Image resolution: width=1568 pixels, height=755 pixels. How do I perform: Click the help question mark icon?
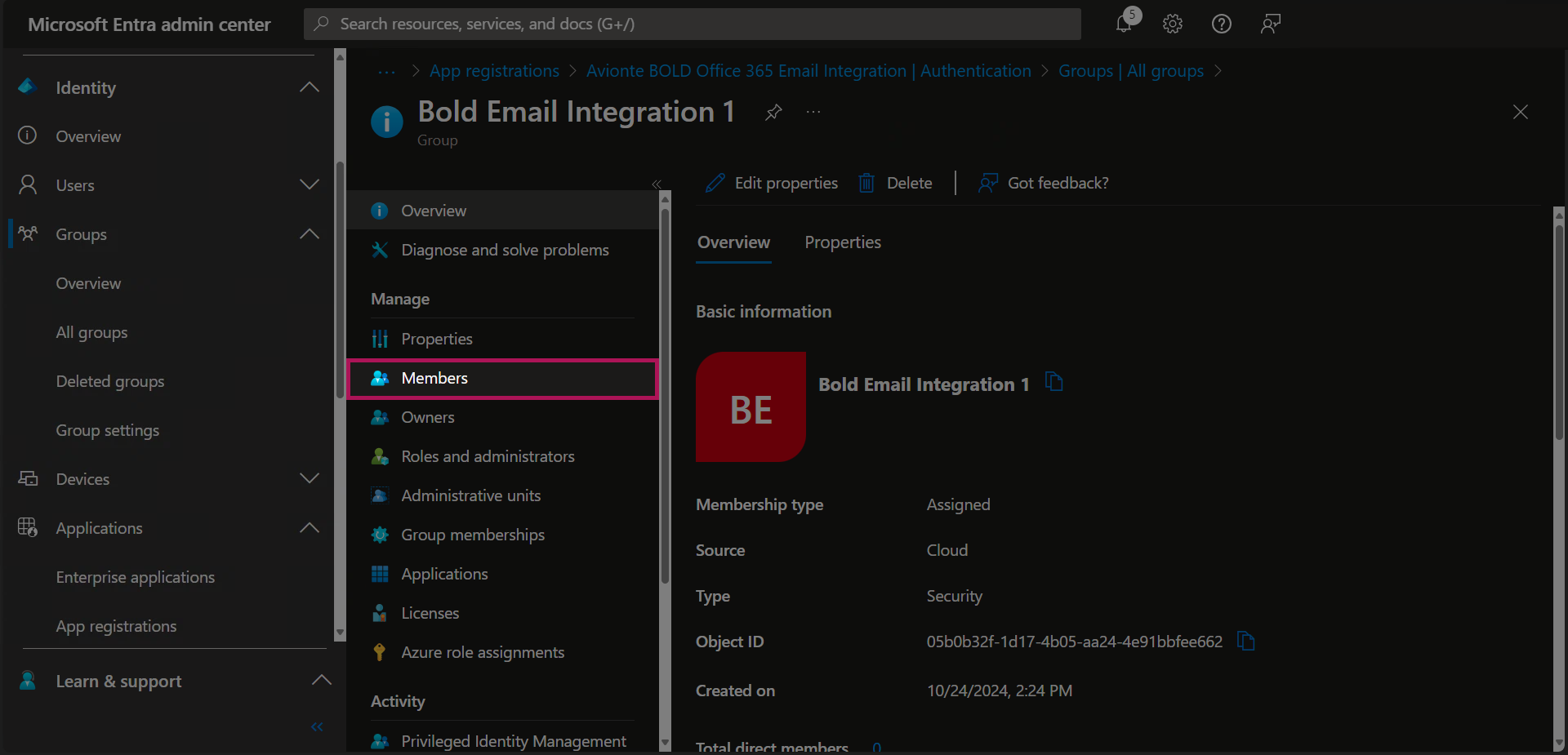(x=1222, y=24)
